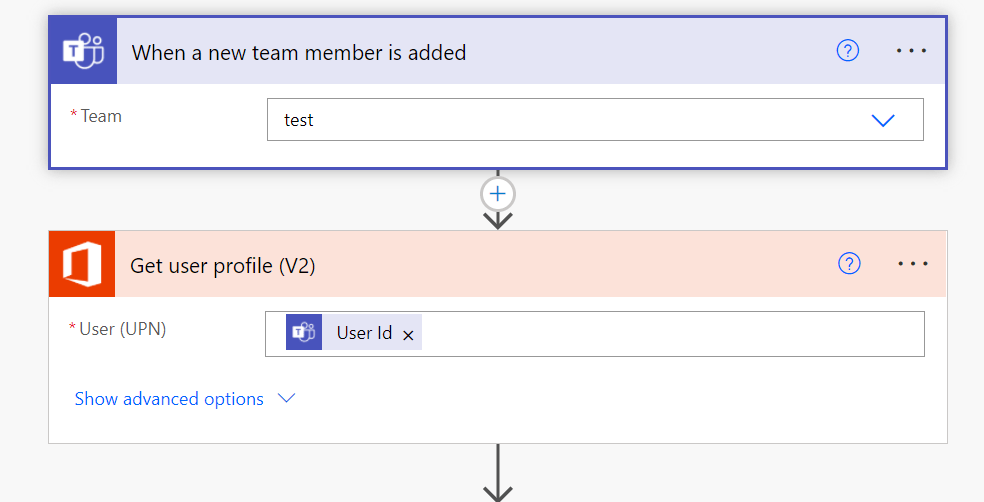
Task: Insert a new step with the plus button
Action: pyautogui.click(x=498, y=192)
